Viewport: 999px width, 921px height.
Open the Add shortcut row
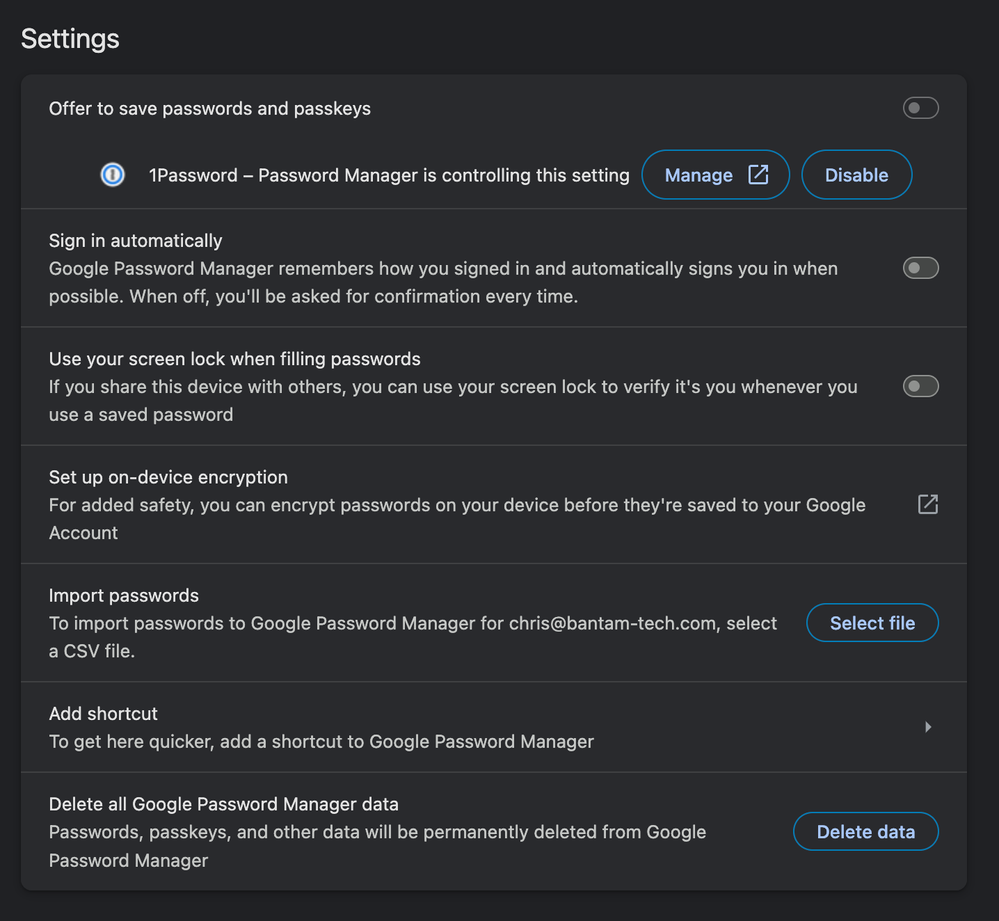(x=494, y=727)
